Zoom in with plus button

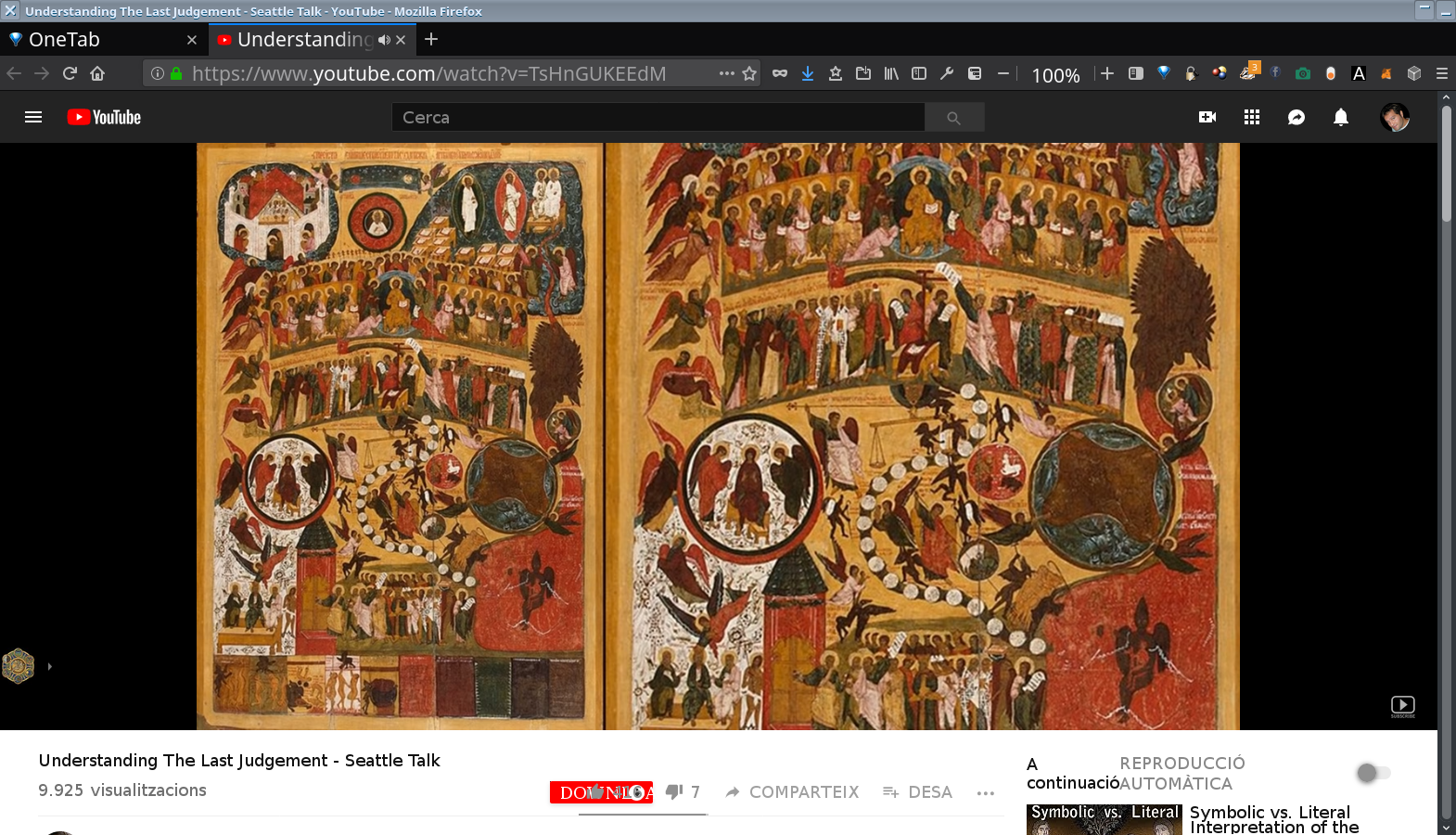(x=1107, y=73)
